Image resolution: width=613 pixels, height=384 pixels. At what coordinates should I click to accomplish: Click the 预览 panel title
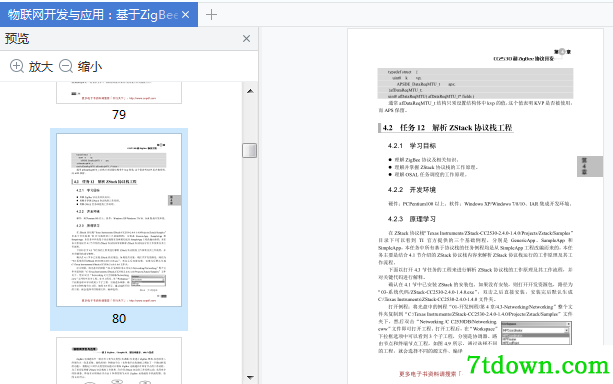(x=17, y=39)
